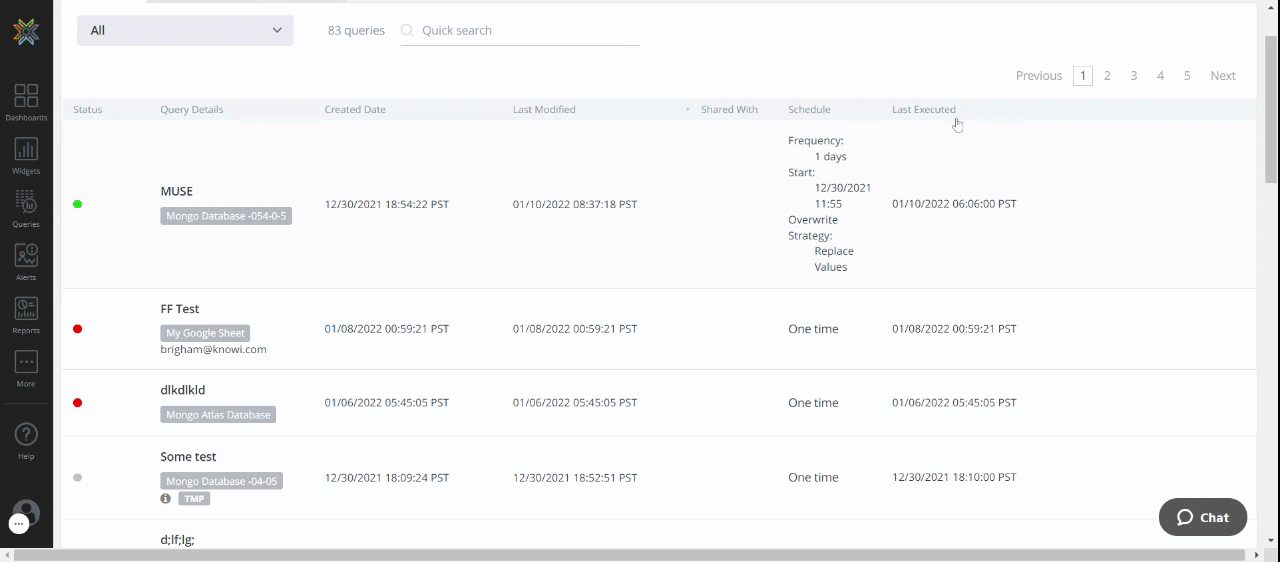Click the Knowi logo icon
The width and height of the screenshot is (1280, 562).
pyautogui.click(x=26, y=32)
